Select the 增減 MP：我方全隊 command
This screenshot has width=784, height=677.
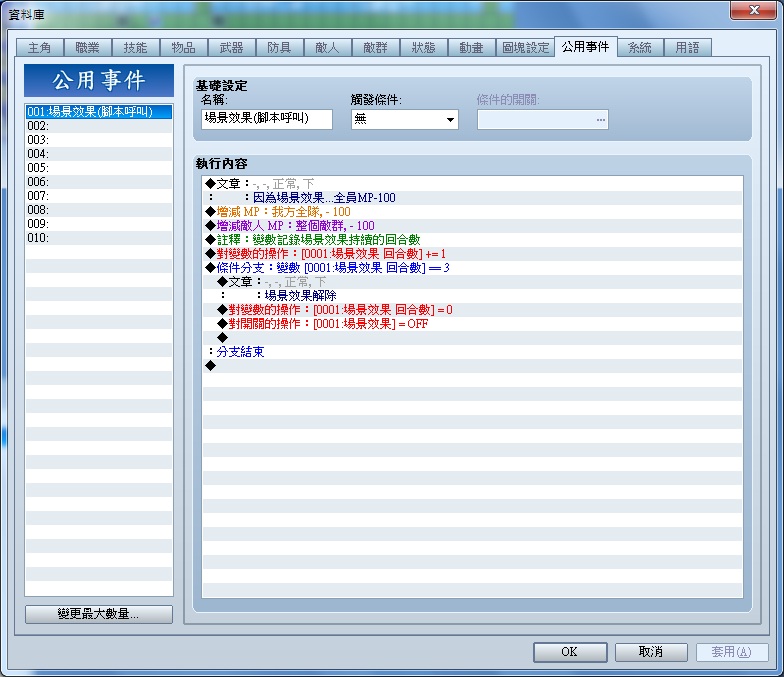coord(472,212)
